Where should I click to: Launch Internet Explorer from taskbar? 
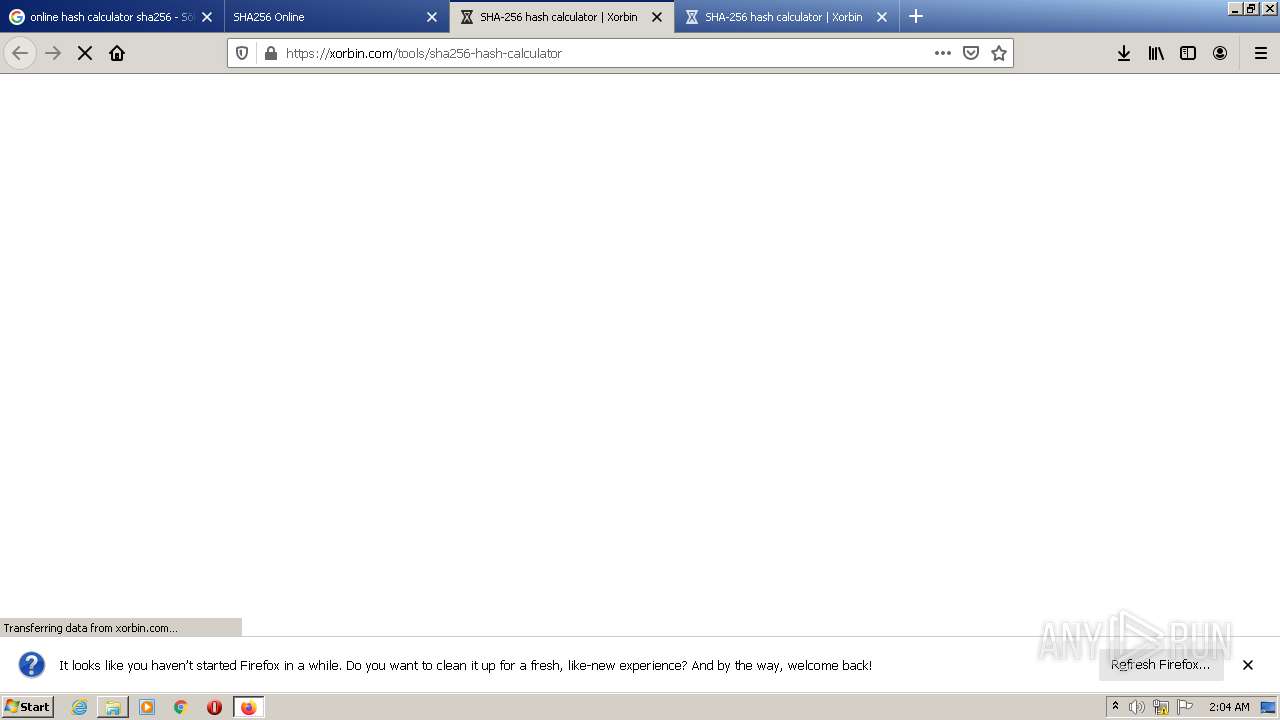click(x=79, y=707)
